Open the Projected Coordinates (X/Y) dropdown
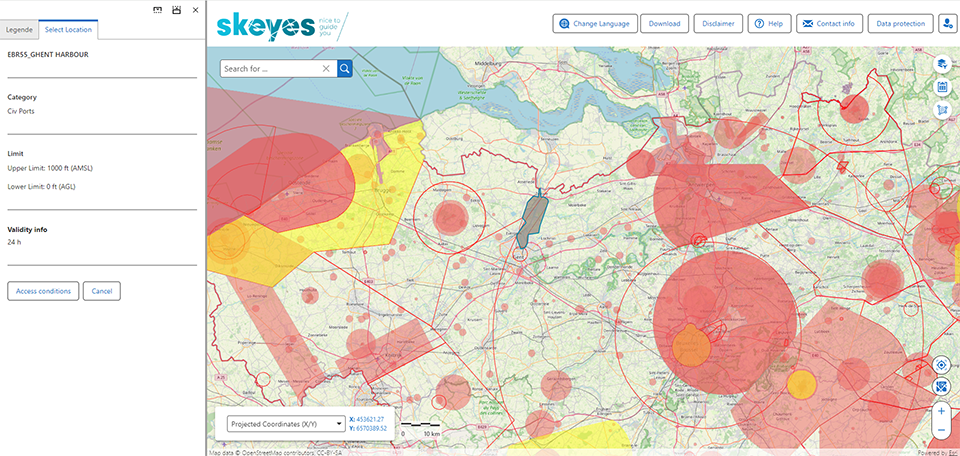Screen dimensions: 960x456 coord(285,423)
